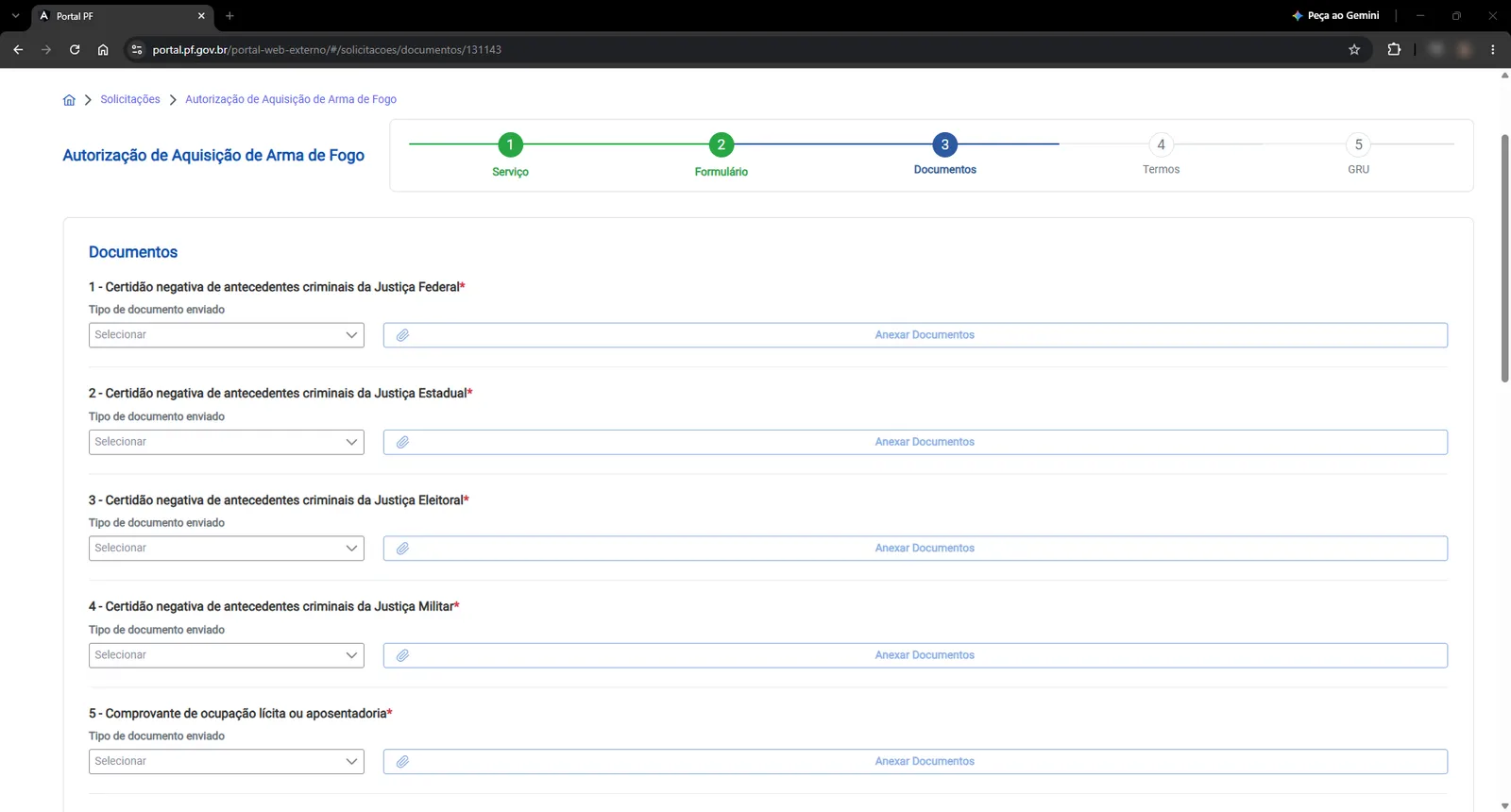Viewport: 1511px width, 812px height.
Task: Open Autorização de Aquisição de Arma de Fogo breadcrumb
Action: click(291, 99)
